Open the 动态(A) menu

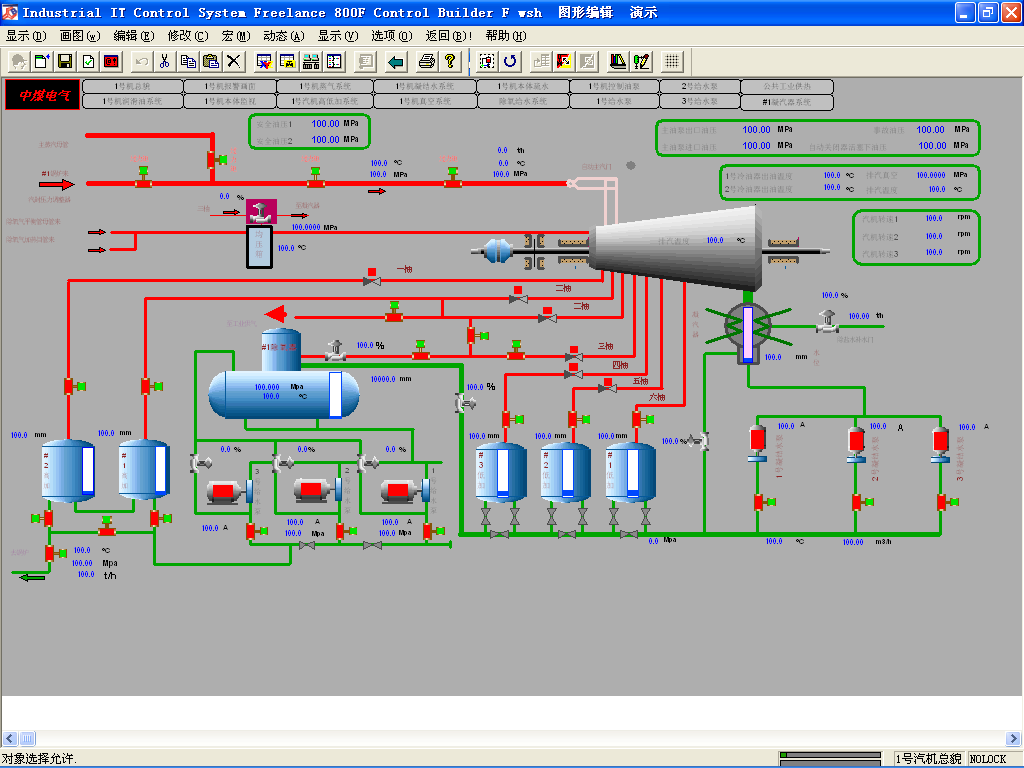click(283, 35)
